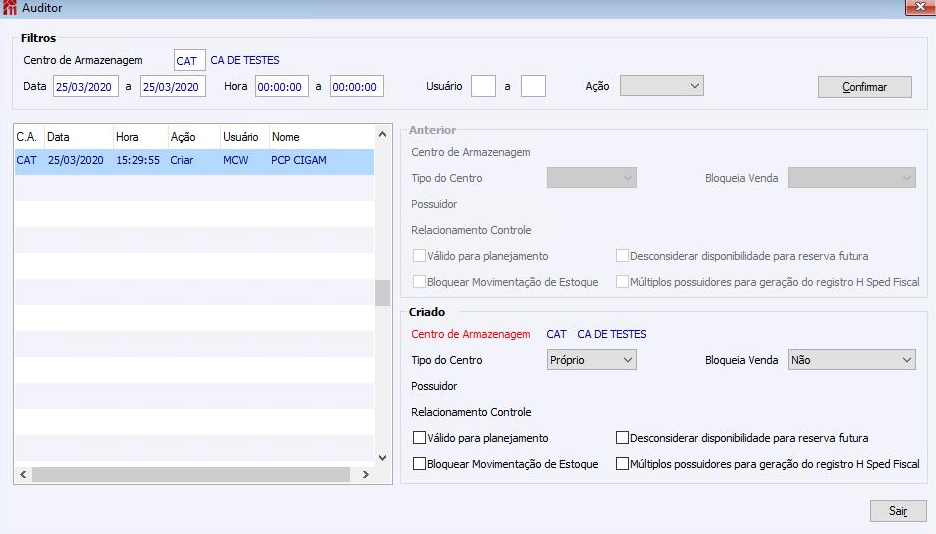Click the first Usuário input field

click(484, 86)
